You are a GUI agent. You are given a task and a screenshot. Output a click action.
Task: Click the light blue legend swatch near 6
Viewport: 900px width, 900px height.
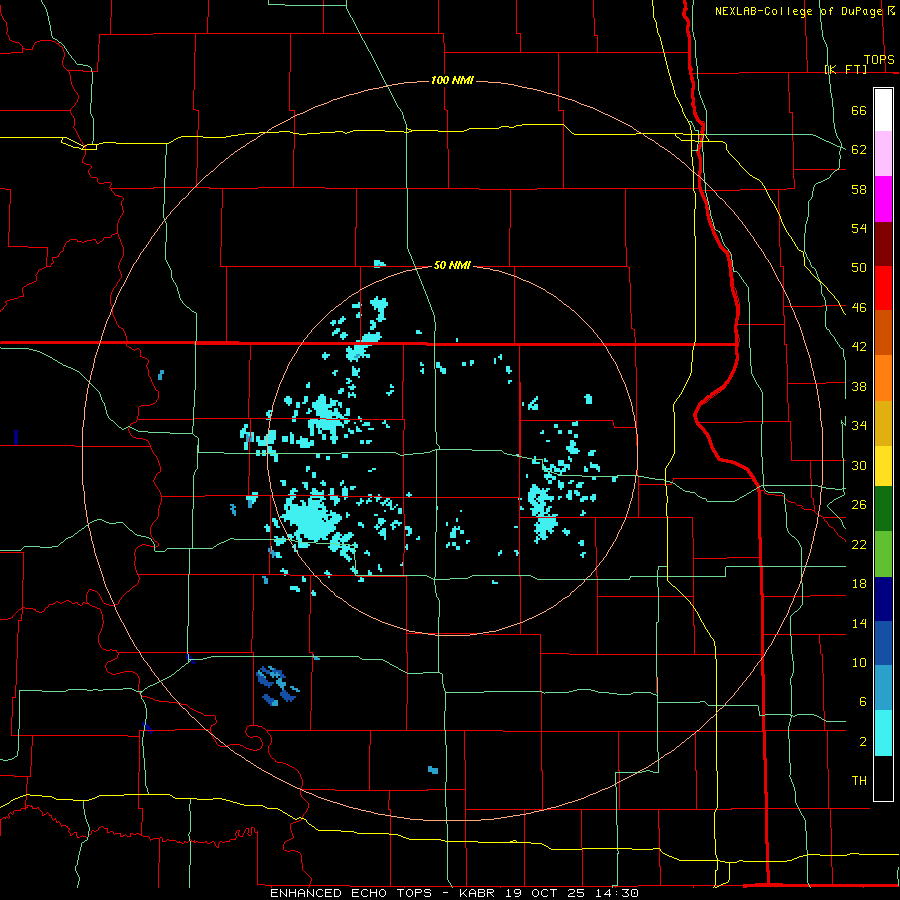(x=883, y=688)
